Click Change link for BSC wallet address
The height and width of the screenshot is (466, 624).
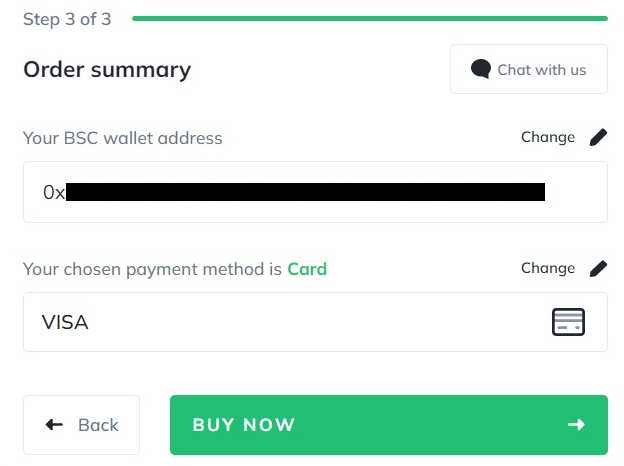[548, 137]
